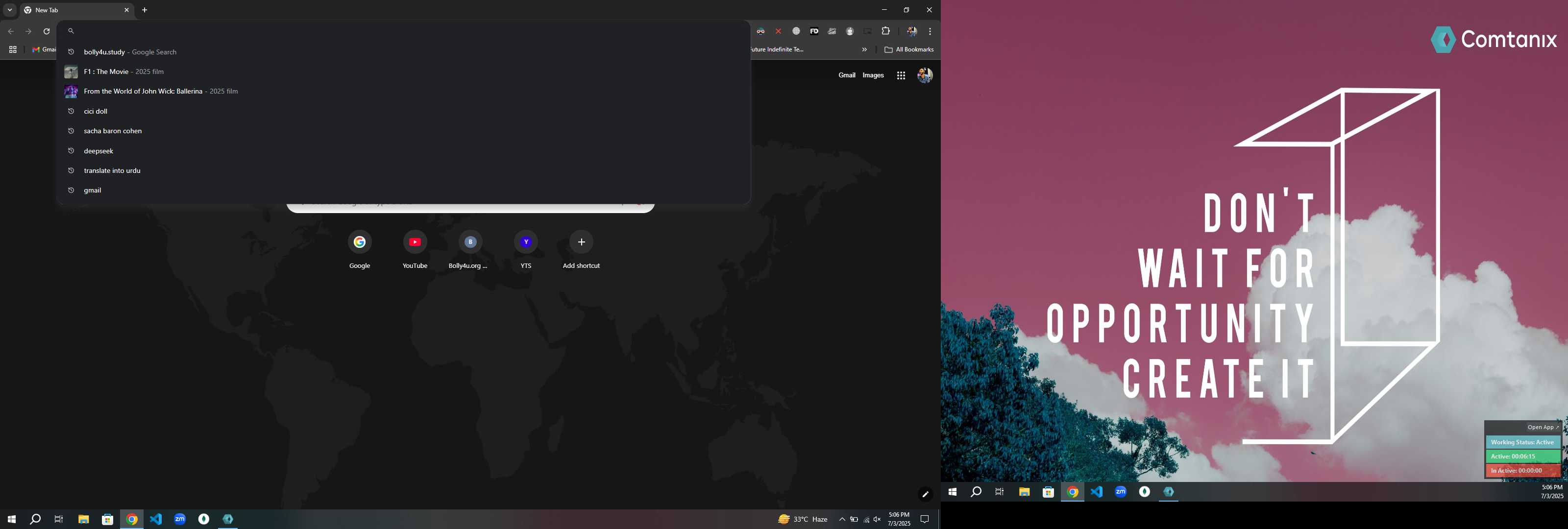Reload the page with the refresh icon
Viewport: 1568px width, 529px height.
[46, 31]
